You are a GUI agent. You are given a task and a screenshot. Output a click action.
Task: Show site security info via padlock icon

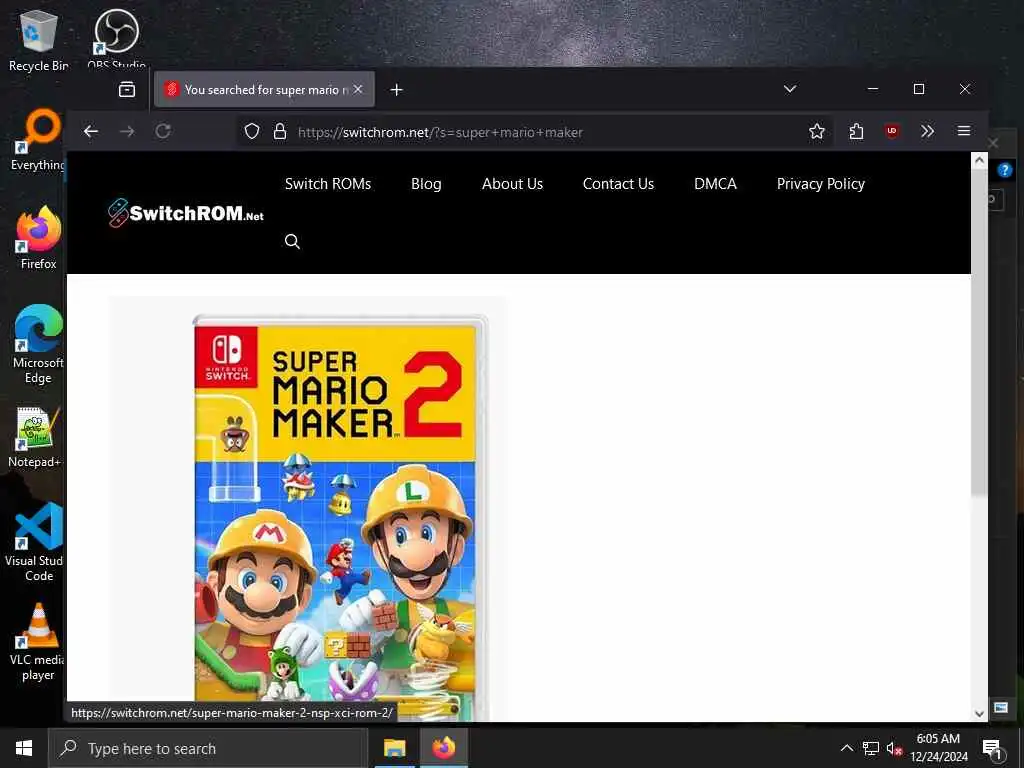click(x=280, y=131)
